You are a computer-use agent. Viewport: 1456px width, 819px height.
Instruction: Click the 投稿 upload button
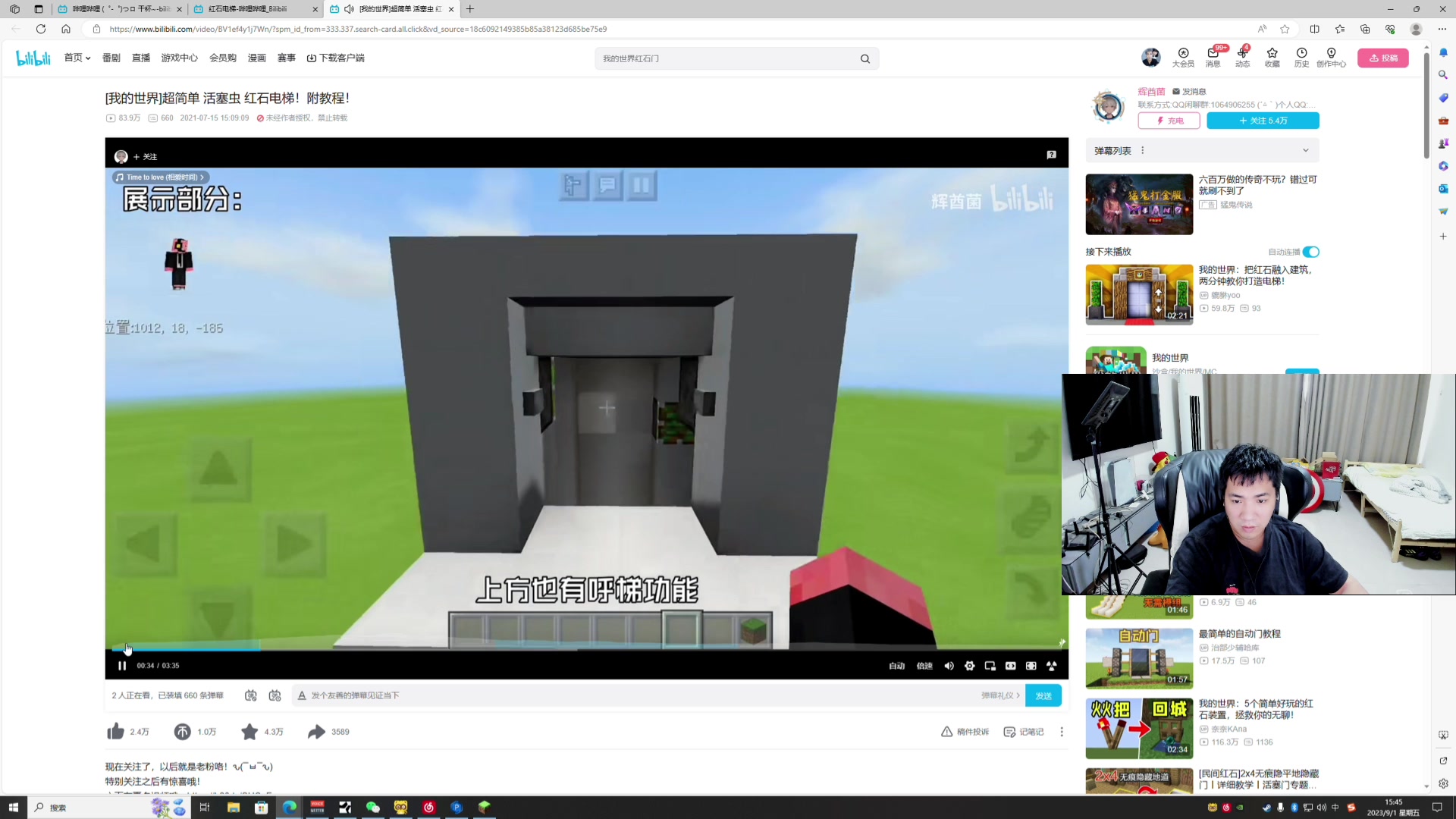coord(1383,58)
